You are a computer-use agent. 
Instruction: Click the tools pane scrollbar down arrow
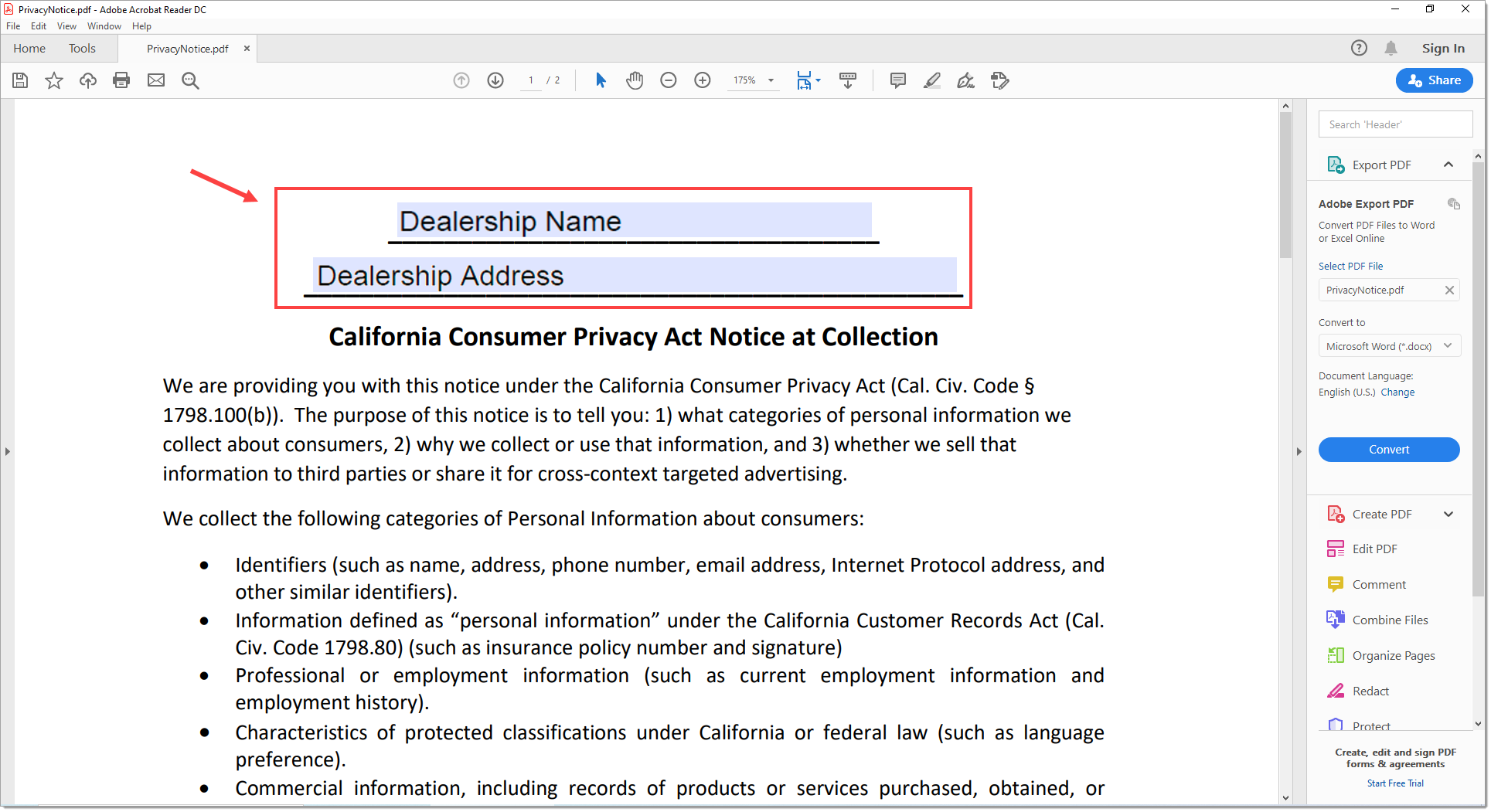click(1478, 724)
